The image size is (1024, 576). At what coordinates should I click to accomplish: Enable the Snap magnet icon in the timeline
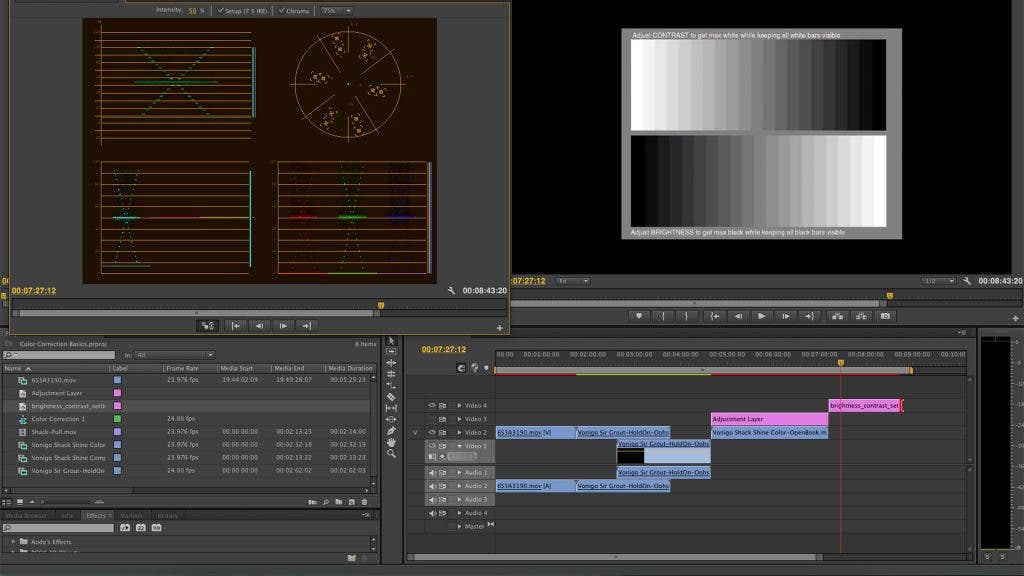coord(462,368)
